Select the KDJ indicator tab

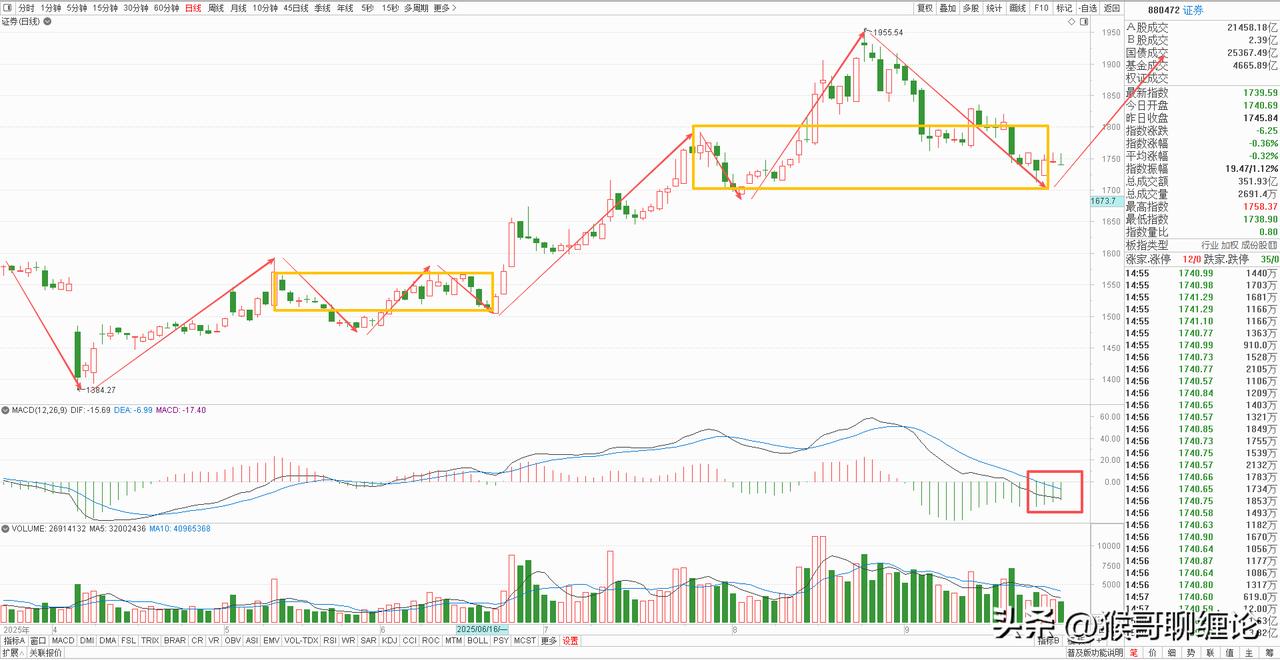[x=389, y=640]
